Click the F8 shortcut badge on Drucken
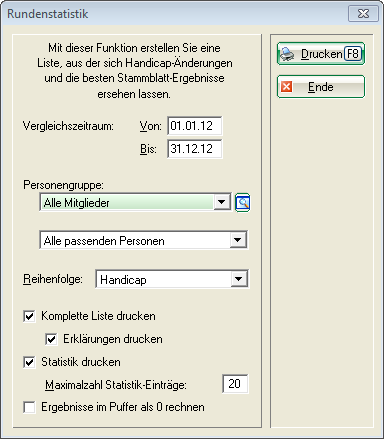This screenshot has width=384, height=439. pyautogui.click(x=353, y=54)
